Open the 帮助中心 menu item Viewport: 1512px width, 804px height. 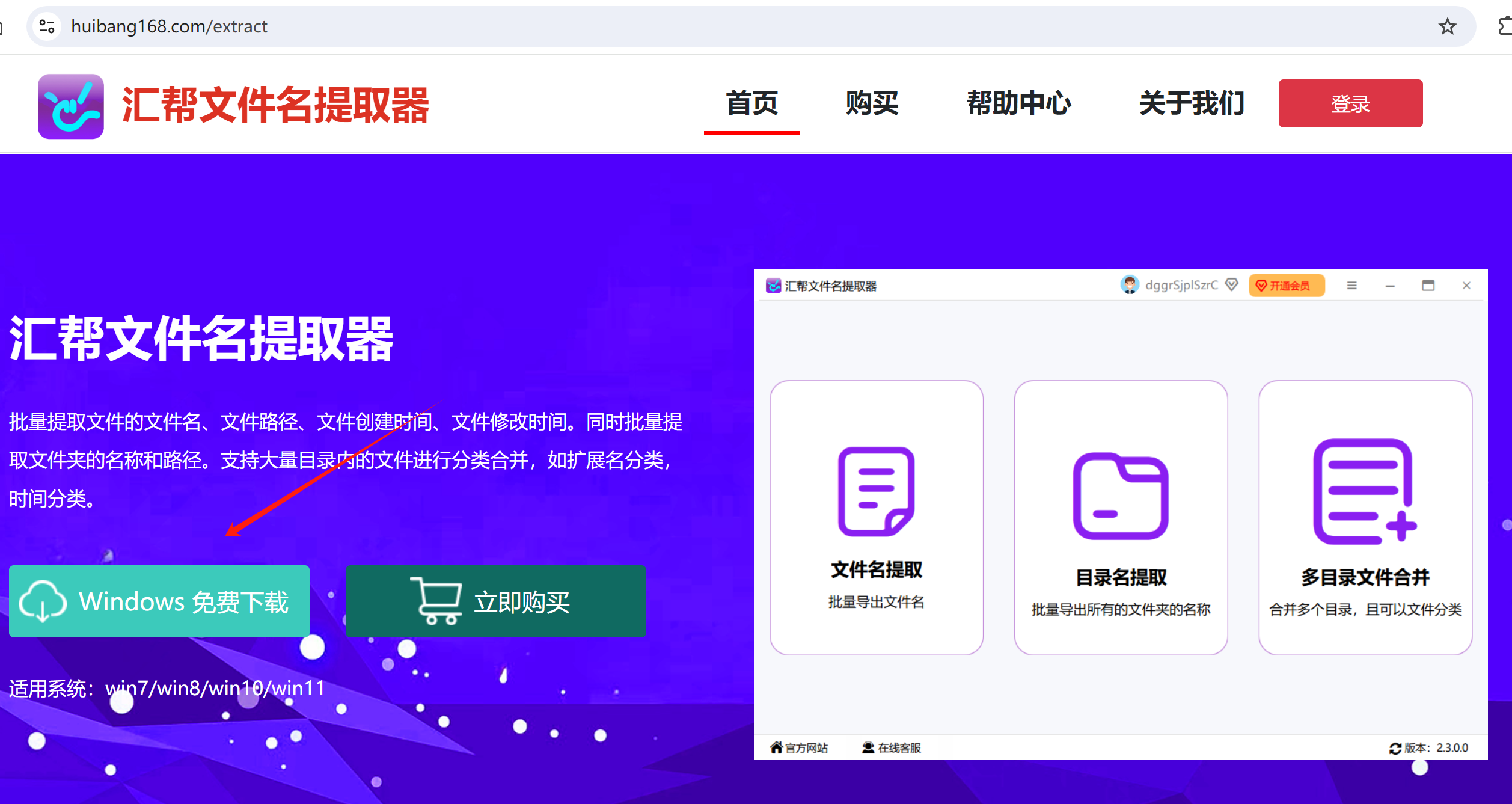click(x=1018, y=103)
